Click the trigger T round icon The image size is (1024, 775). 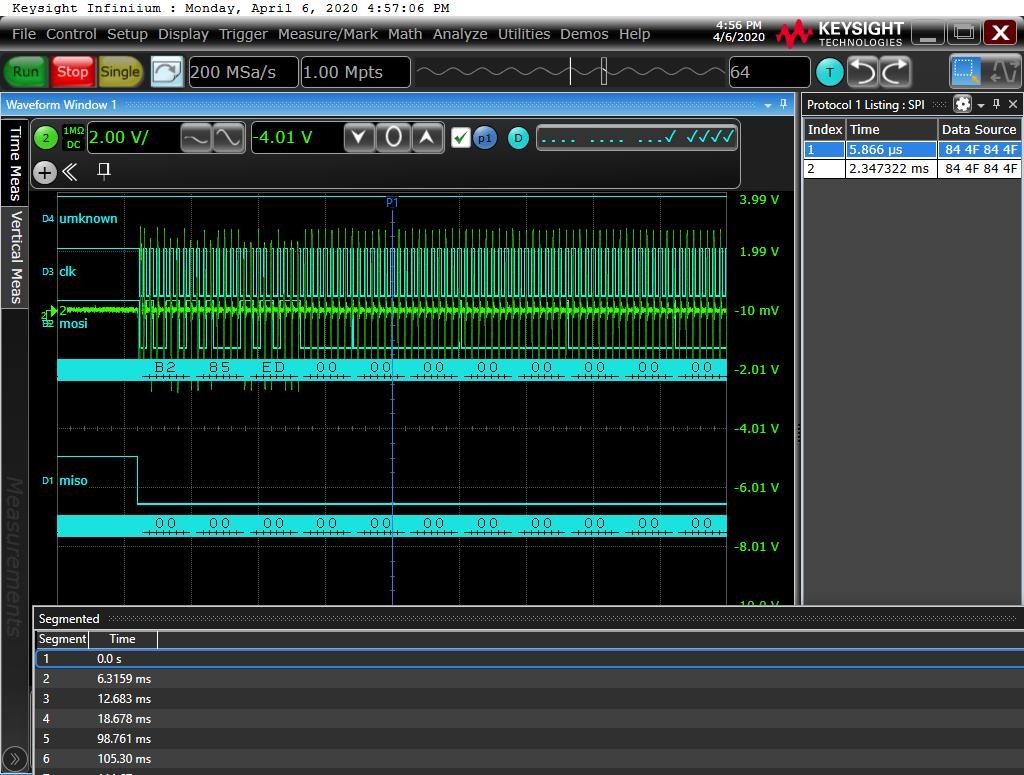coord(829,72)
